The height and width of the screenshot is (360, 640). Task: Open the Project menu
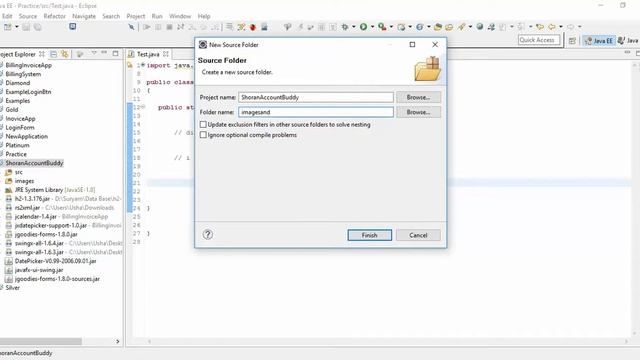(x=136, y=16)
